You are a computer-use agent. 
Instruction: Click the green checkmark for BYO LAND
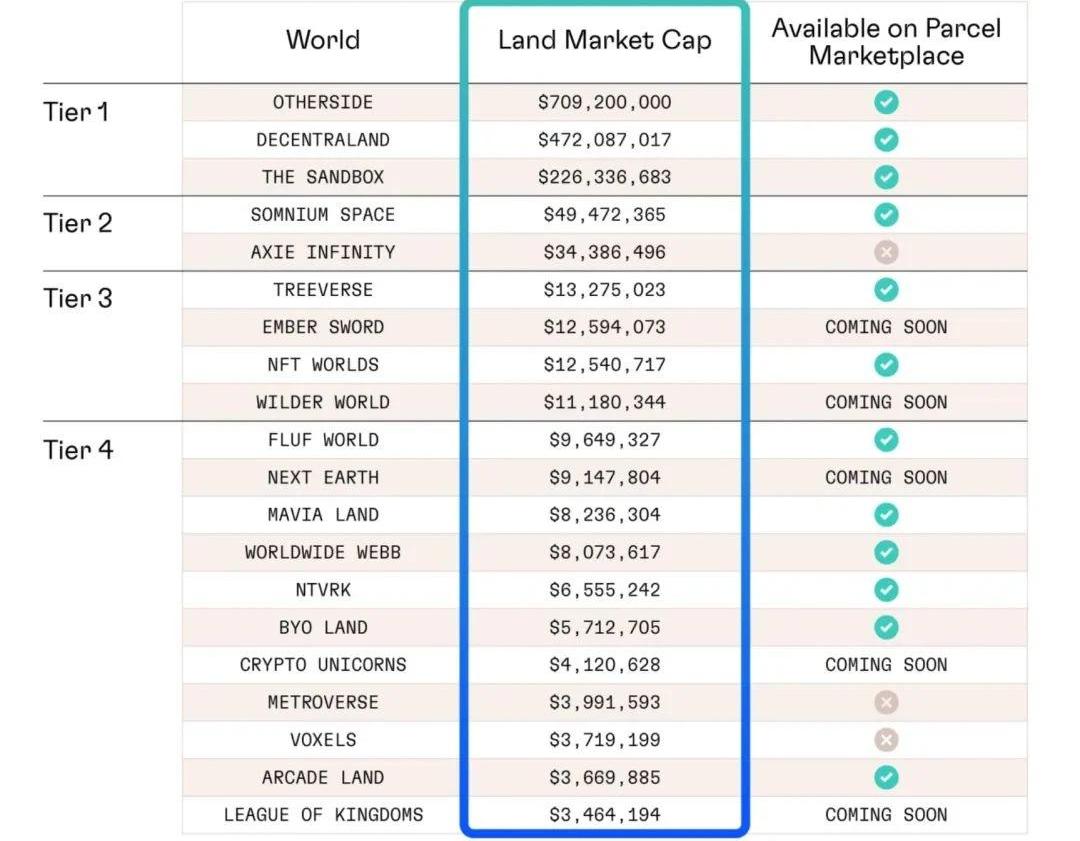885,627
